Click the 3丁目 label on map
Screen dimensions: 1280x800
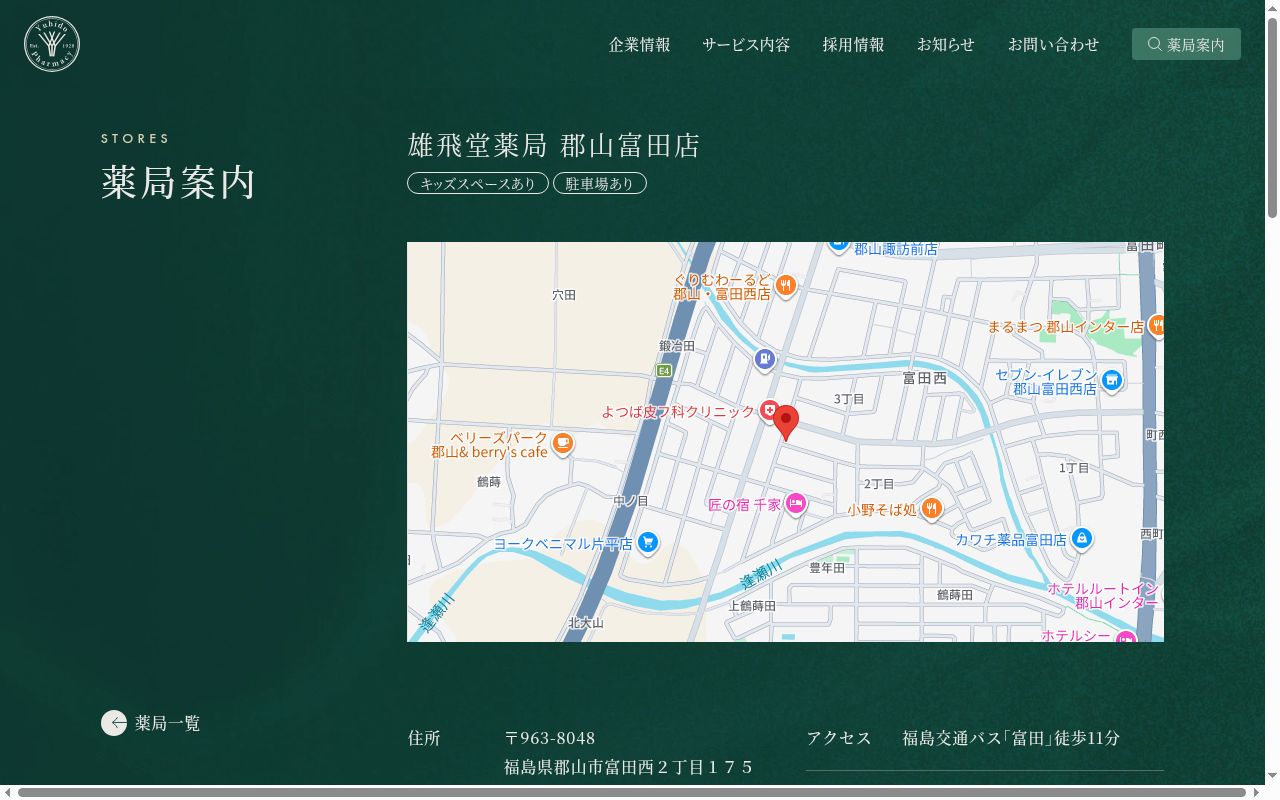tap(849, 399)
